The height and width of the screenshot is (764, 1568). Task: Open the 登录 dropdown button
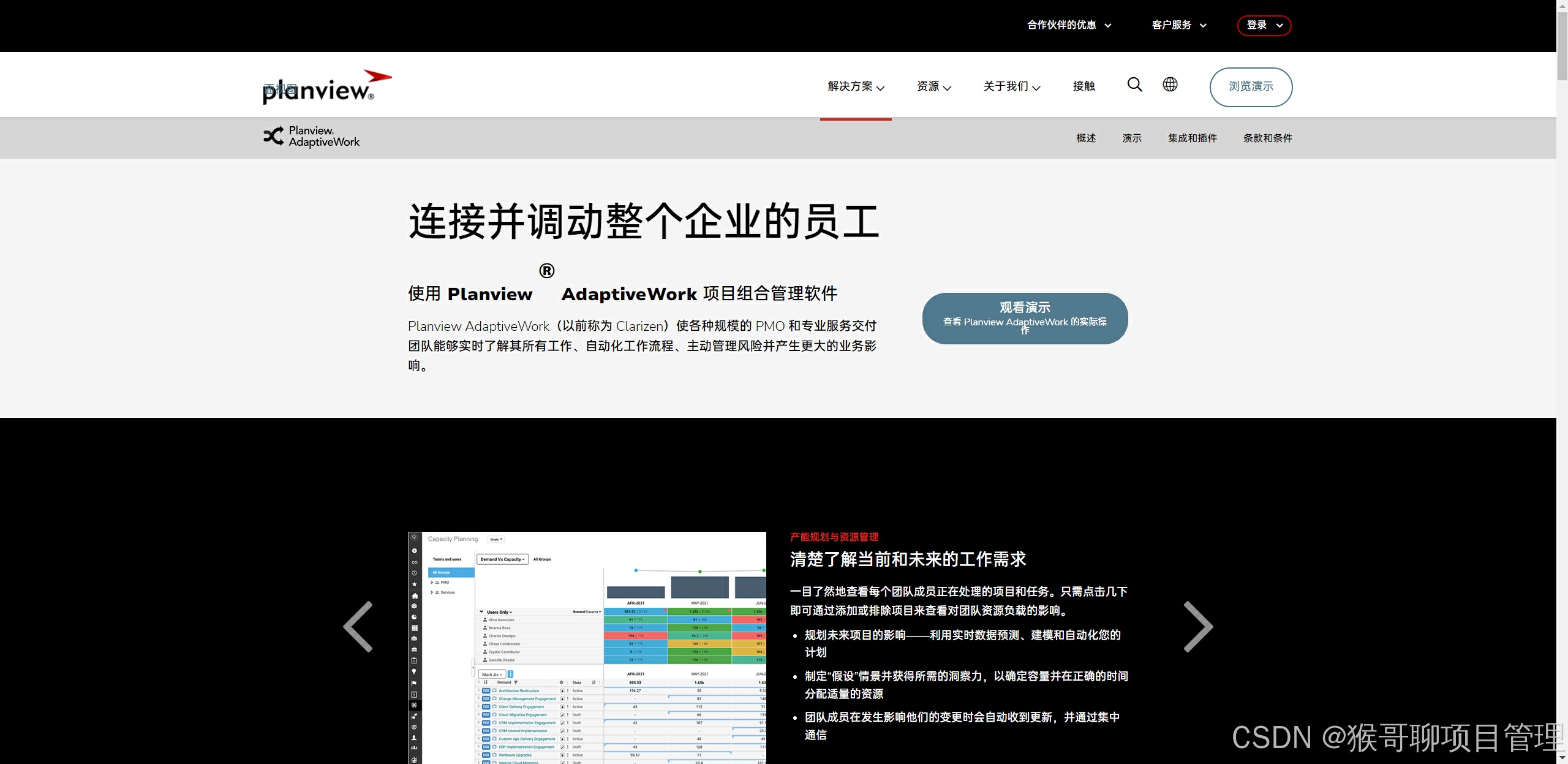1264,25
